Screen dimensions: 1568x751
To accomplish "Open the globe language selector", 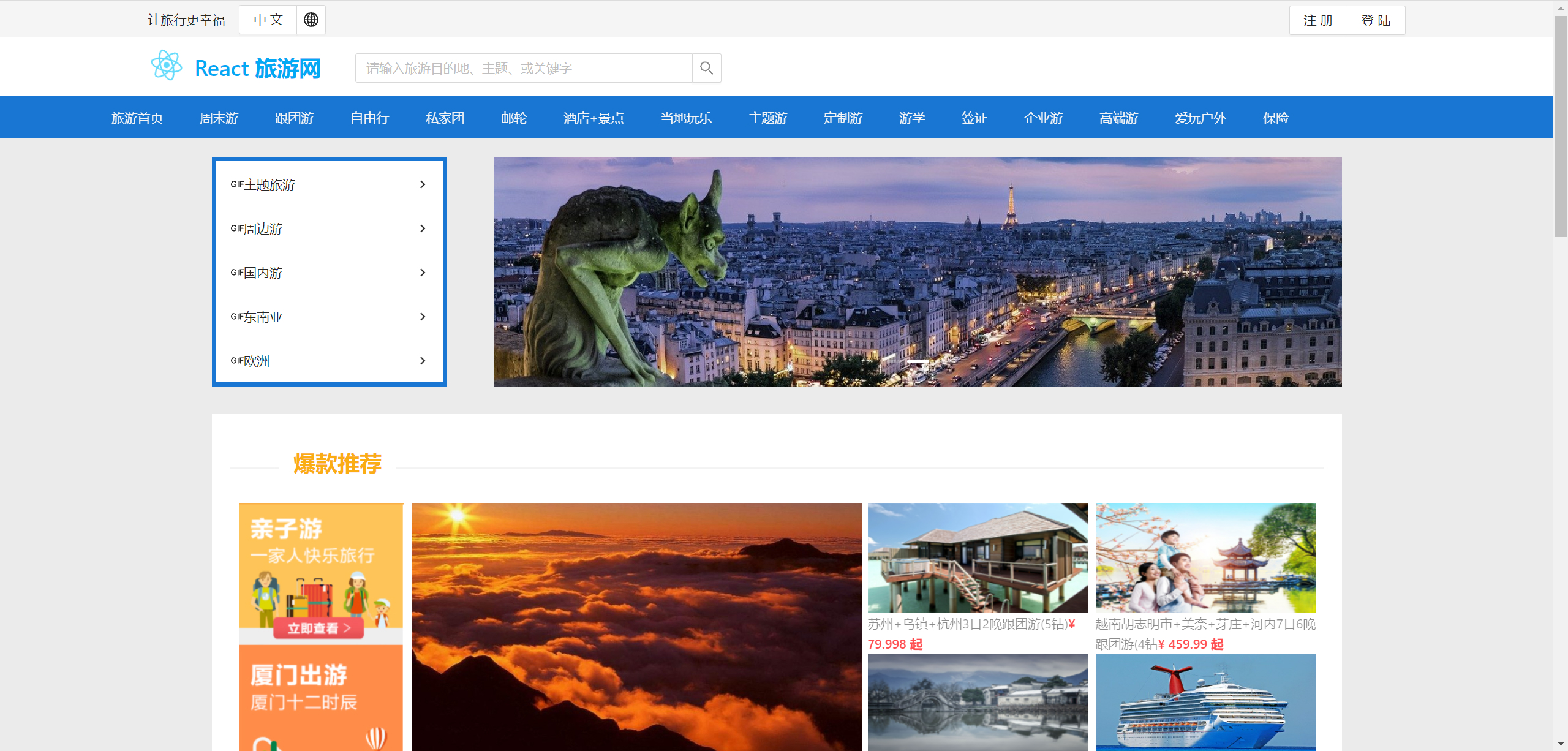I will tap(311, 20).
